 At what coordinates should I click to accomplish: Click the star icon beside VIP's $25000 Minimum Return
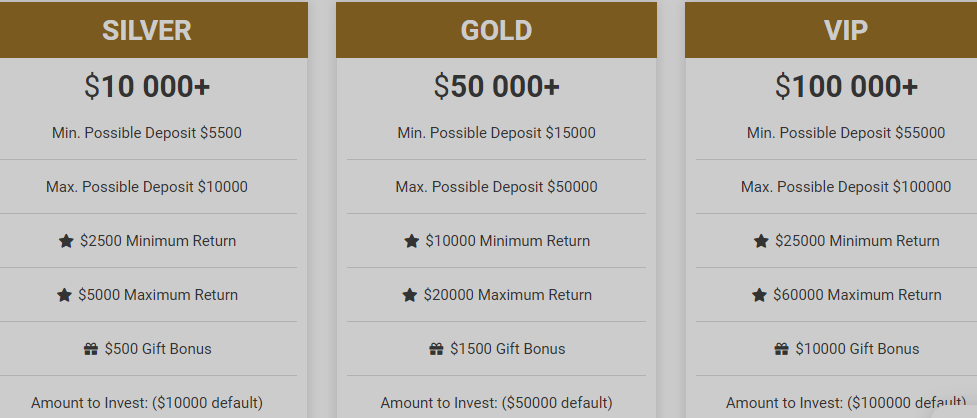(x=761, y=241)
